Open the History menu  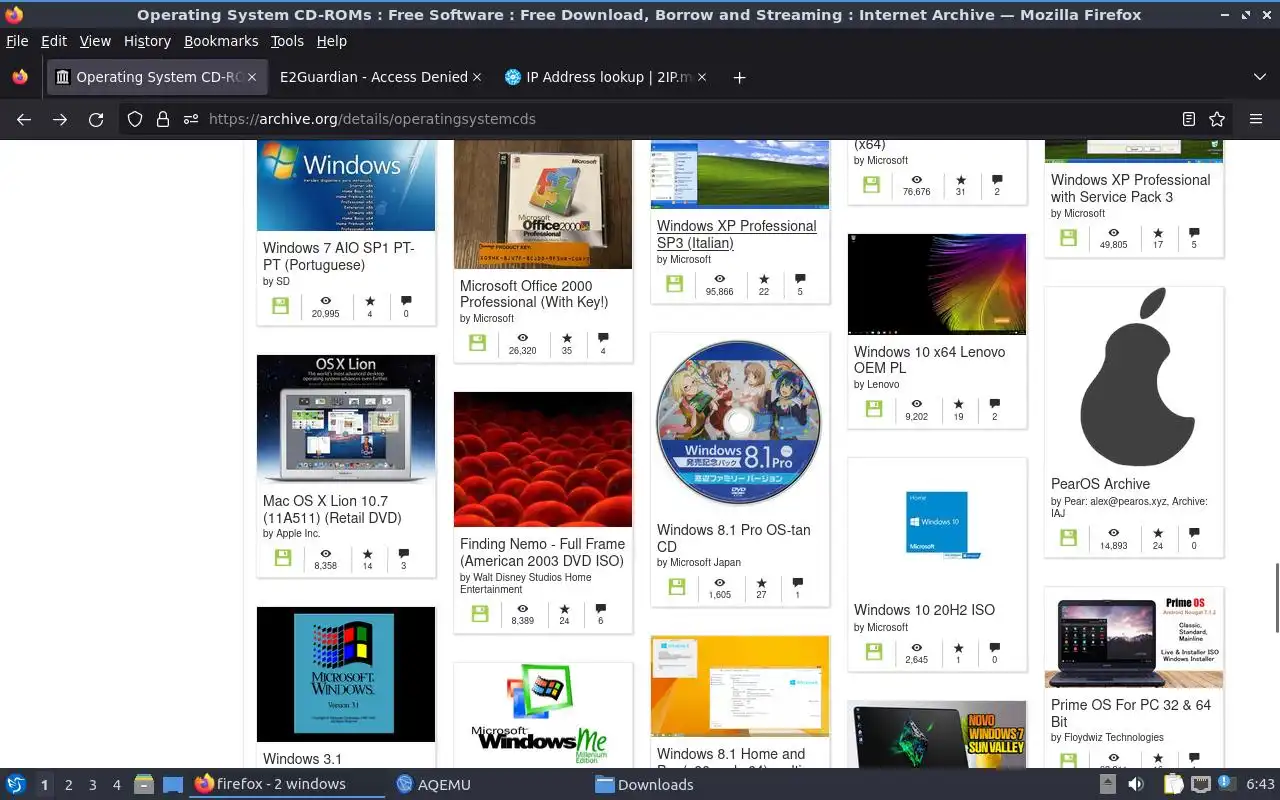[147, 41]
